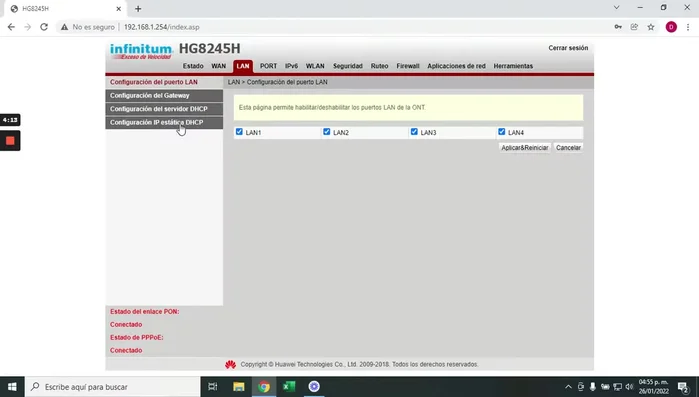Open Chrome profile avatar D
The height and width of the screenshot is (397, 699).
click(671, 27)
